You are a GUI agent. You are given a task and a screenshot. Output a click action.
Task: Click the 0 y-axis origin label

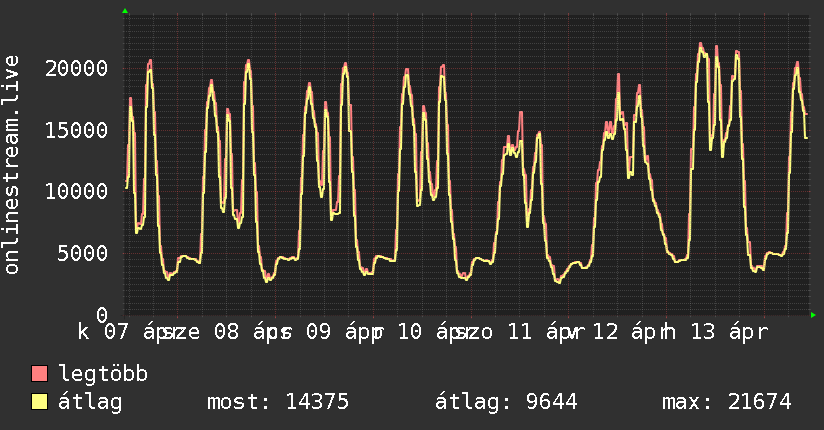[x=101, y=314]
